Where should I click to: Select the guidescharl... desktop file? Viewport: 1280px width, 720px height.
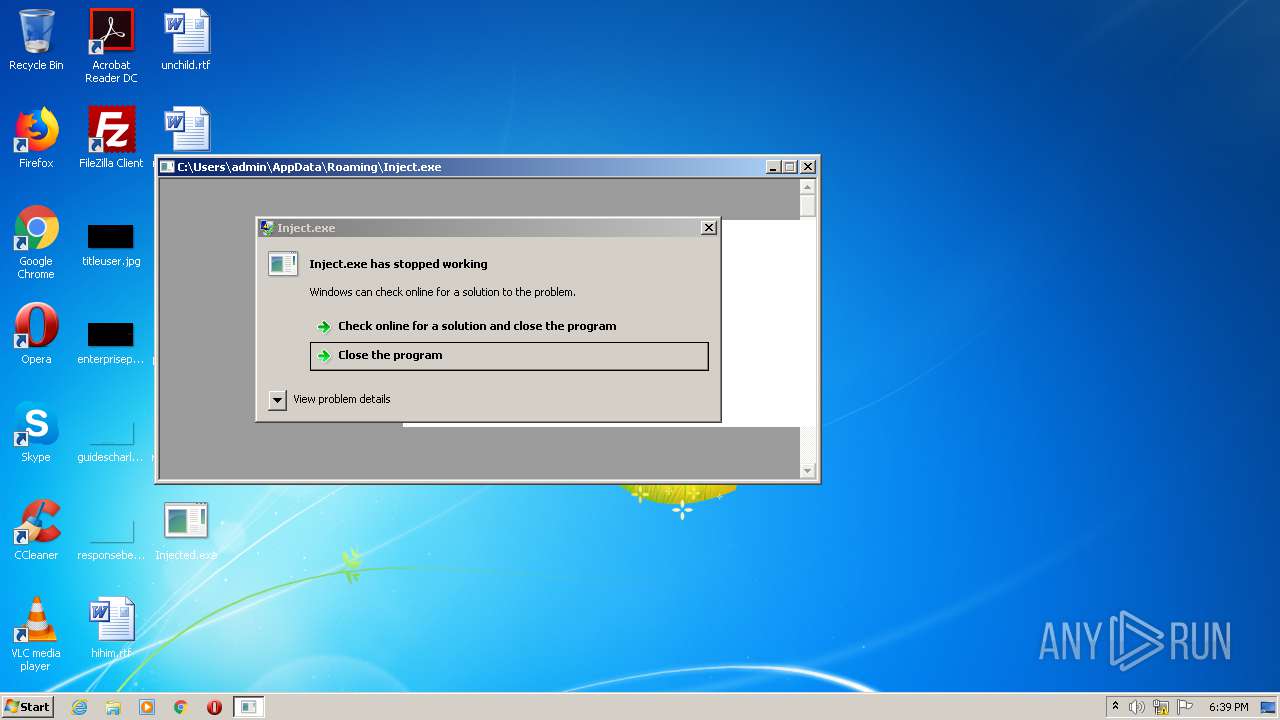(111, 442)
